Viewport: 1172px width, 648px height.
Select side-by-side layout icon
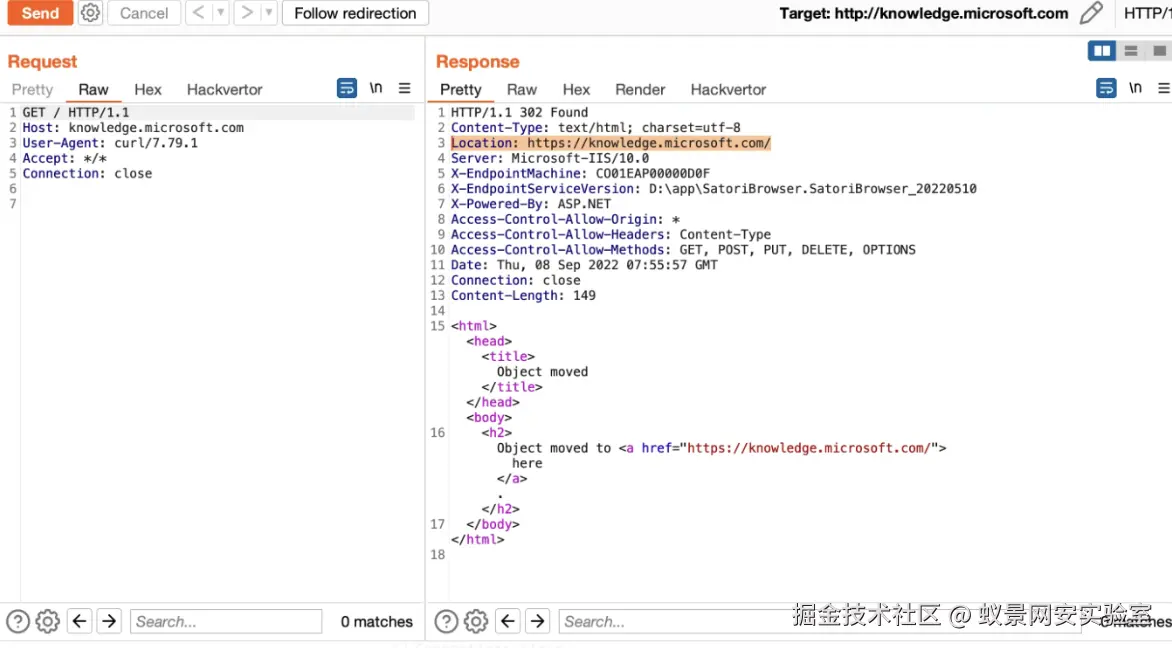1102,51
